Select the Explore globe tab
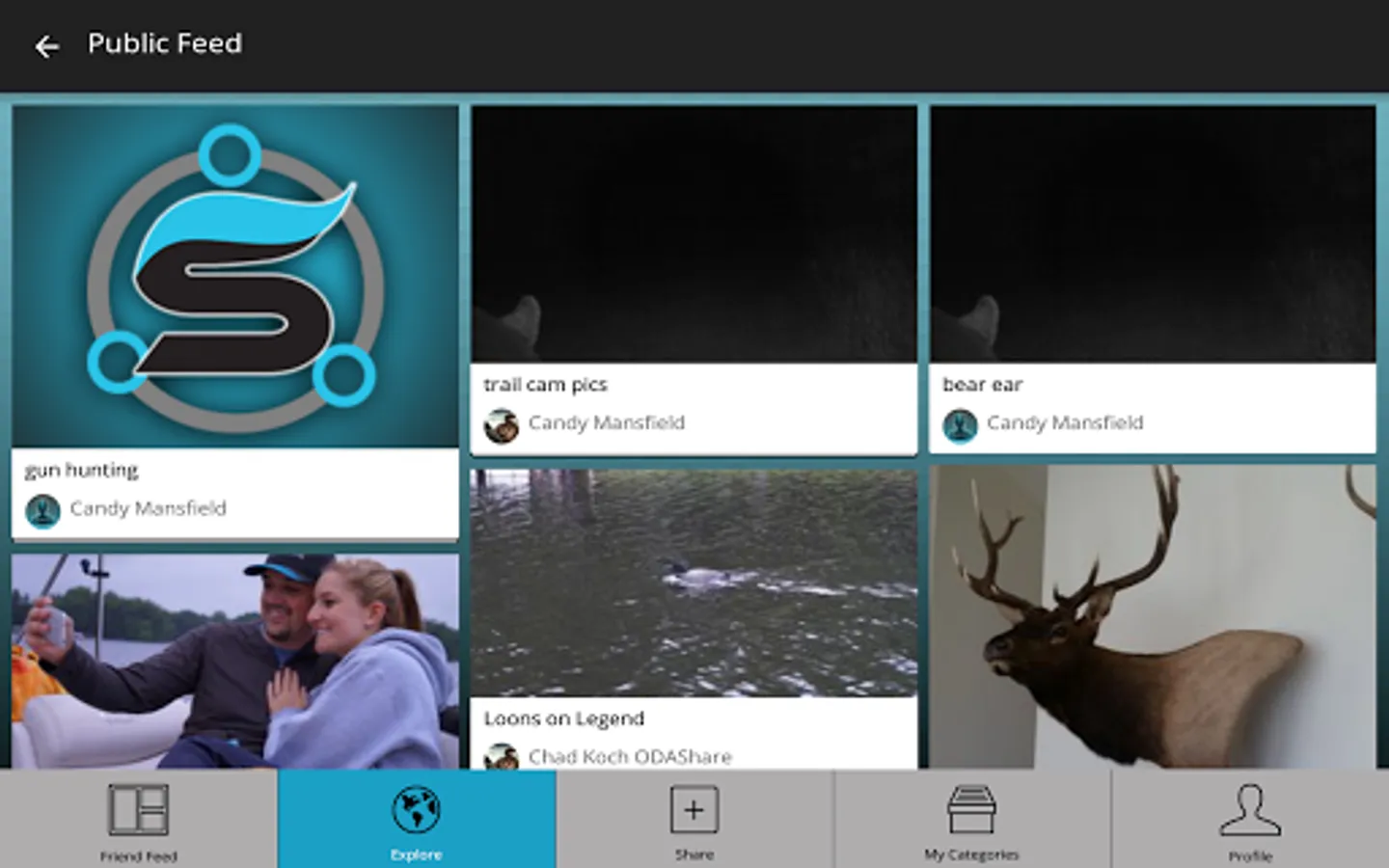The width and height of the screenshot is (1389, 868). (x=417, y=819)
